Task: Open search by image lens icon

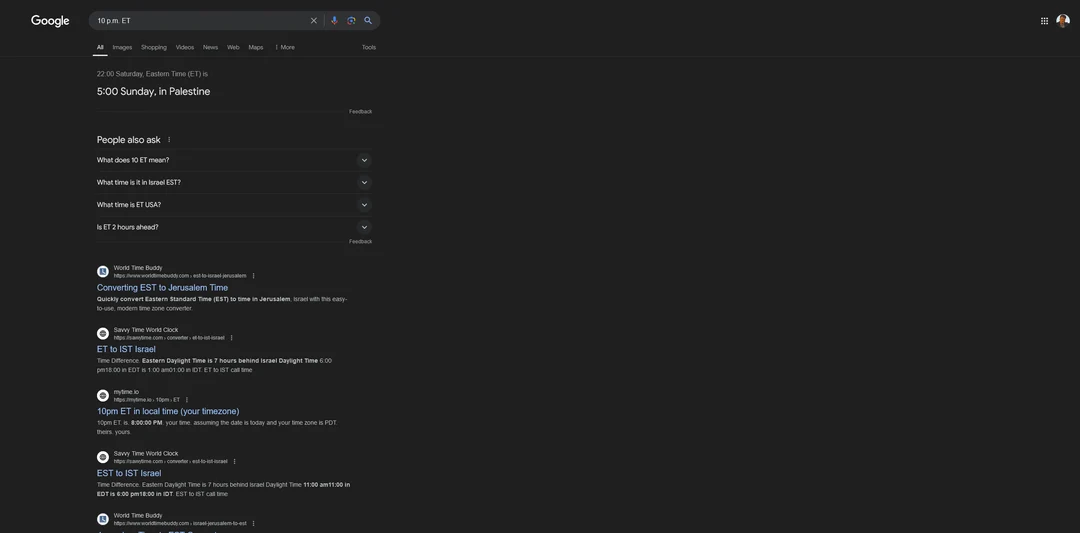Action: (351, 21)
